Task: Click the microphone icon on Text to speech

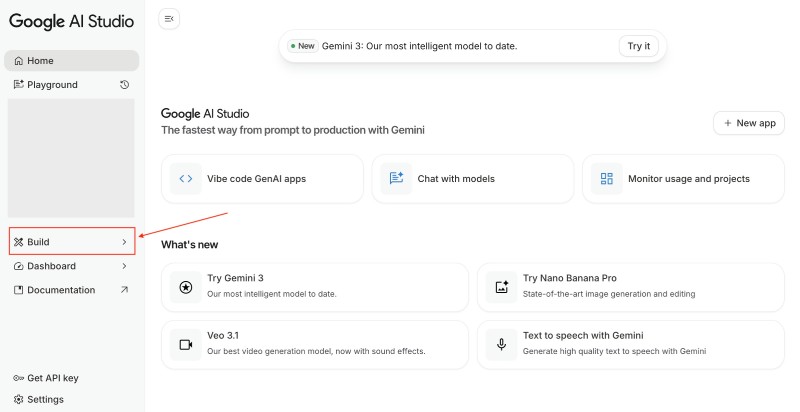Action: coord(502,345)
